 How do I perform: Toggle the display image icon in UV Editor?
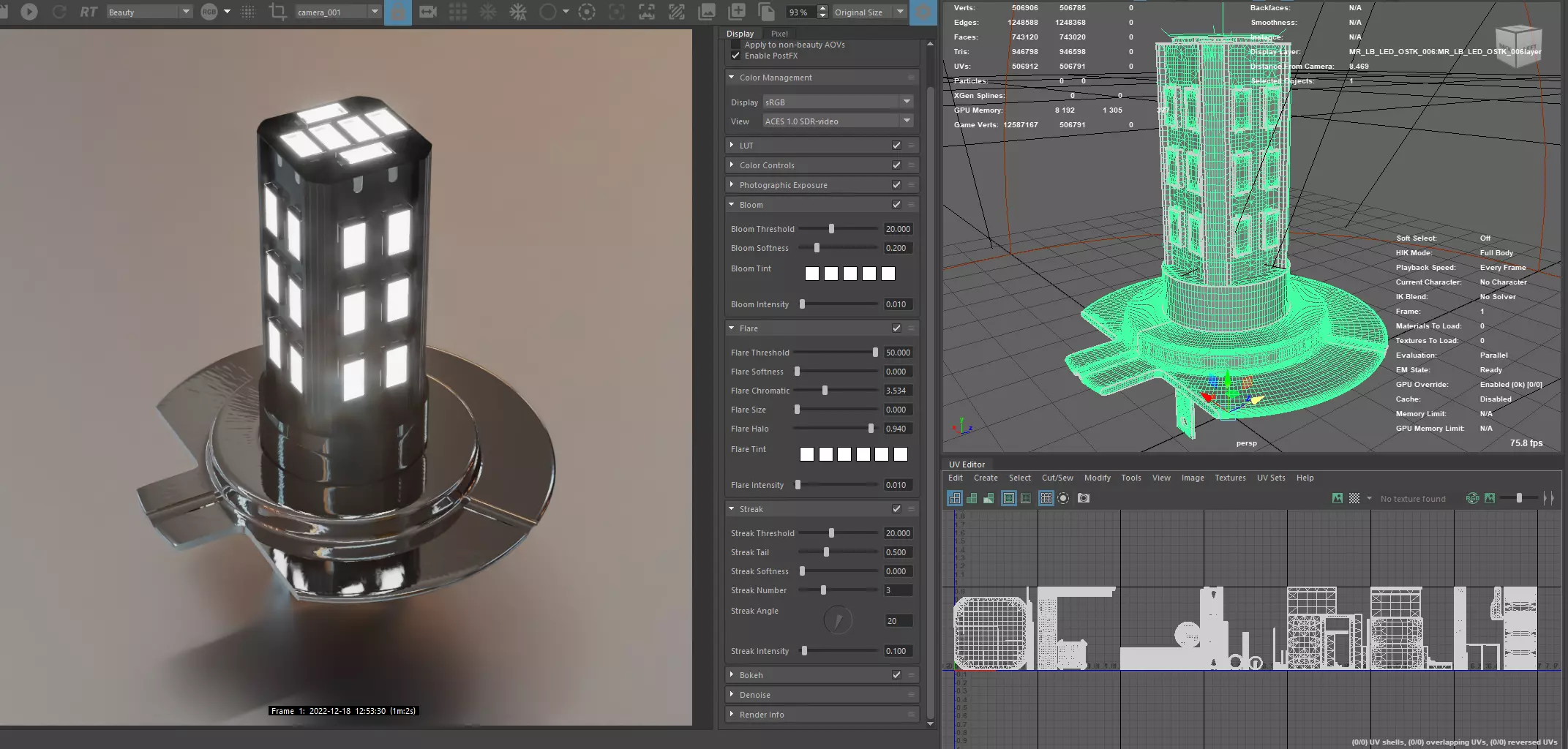(1338, 498)
